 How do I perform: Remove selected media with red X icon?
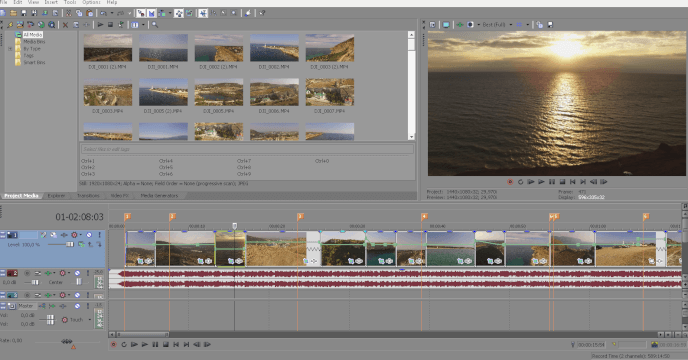(x=65, y=25)
